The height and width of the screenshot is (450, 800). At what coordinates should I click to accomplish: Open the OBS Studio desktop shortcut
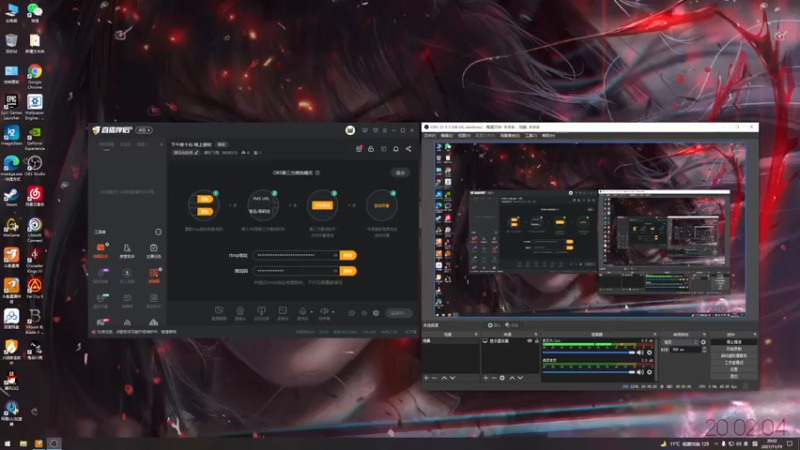35,167
